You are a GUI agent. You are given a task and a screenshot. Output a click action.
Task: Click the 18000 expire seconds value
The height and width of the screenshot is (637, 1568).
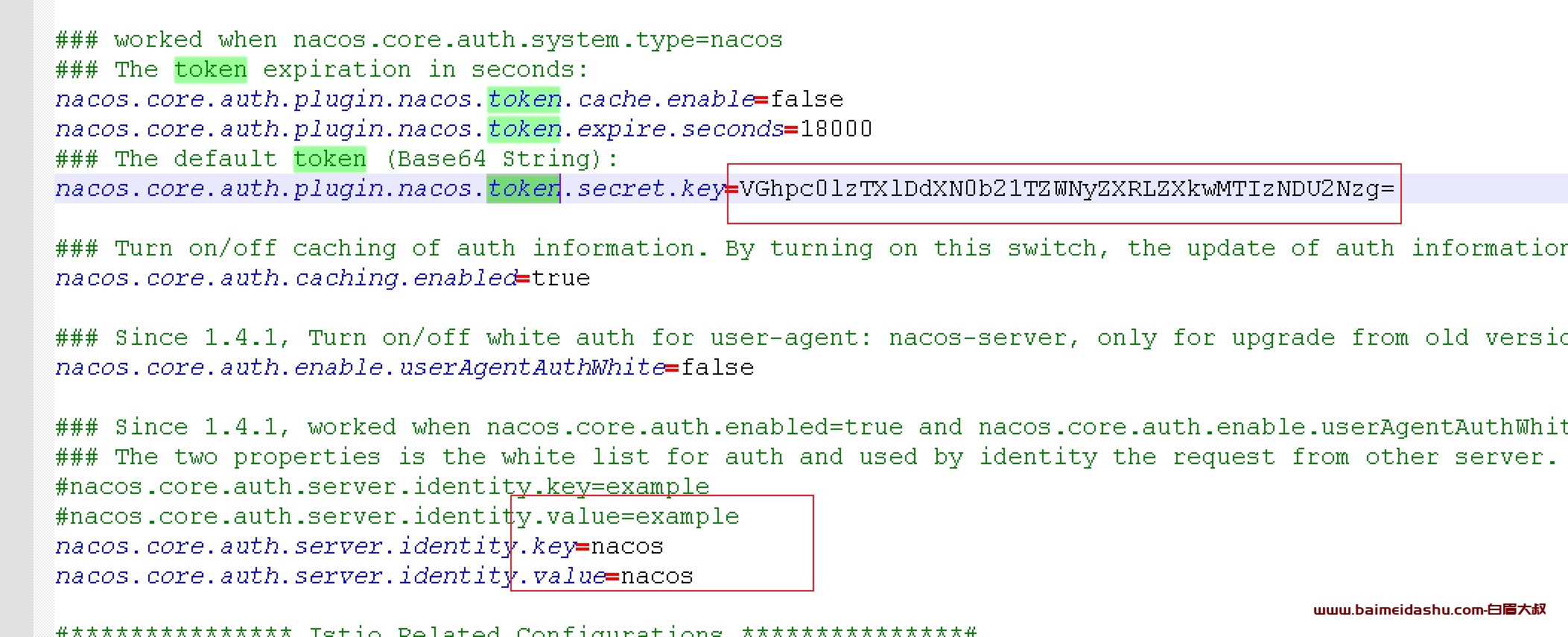835,130
